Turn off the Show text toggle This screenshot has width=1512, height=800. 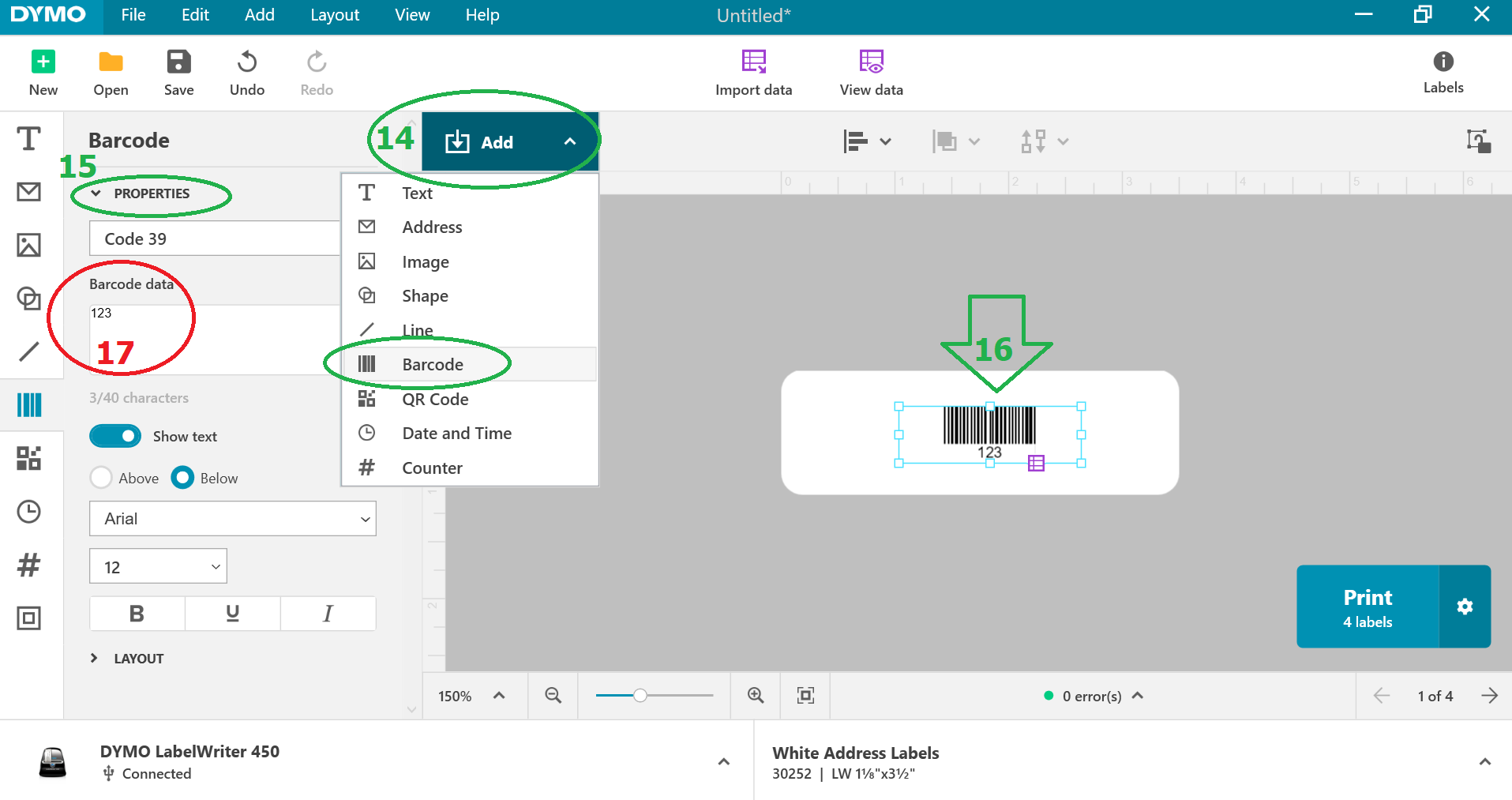(115, 436)
